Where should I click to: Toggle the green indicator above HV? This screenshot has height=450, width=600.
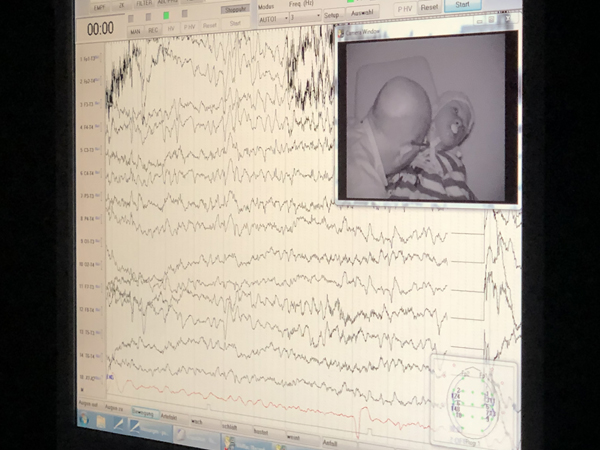(166, 15)
